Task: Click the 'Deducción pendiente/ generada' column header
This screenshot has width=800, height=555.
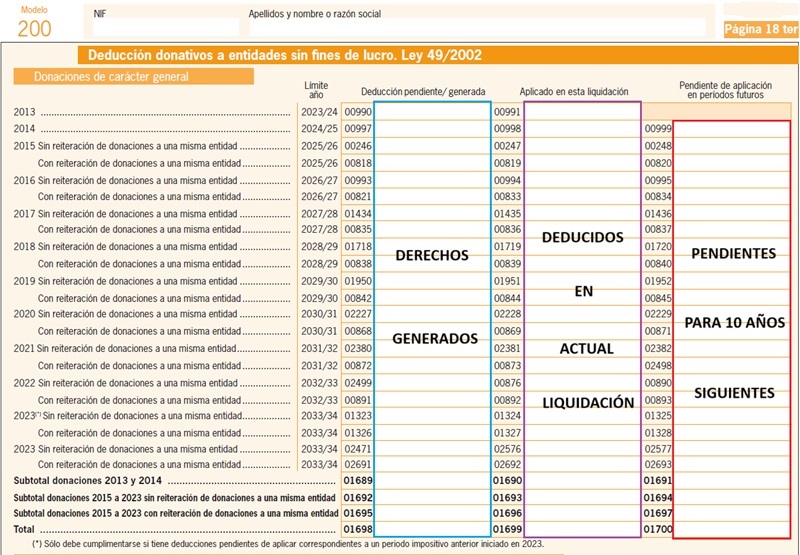Action: coord(423,92)
